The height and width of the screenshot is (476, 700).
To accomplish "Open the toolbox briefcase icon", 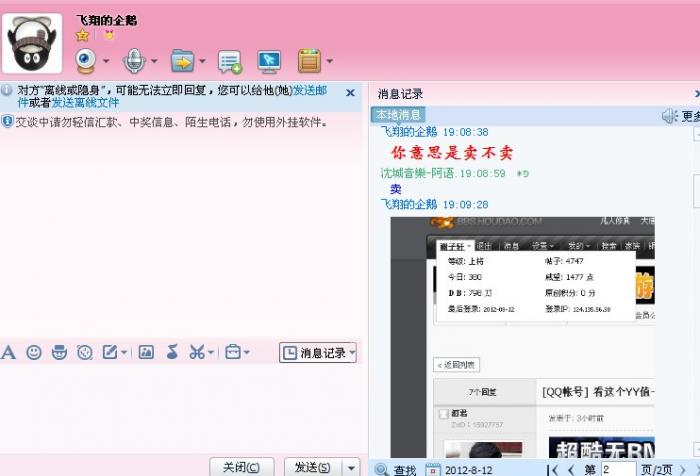I will pyautogui.click(x=233, y=352).
